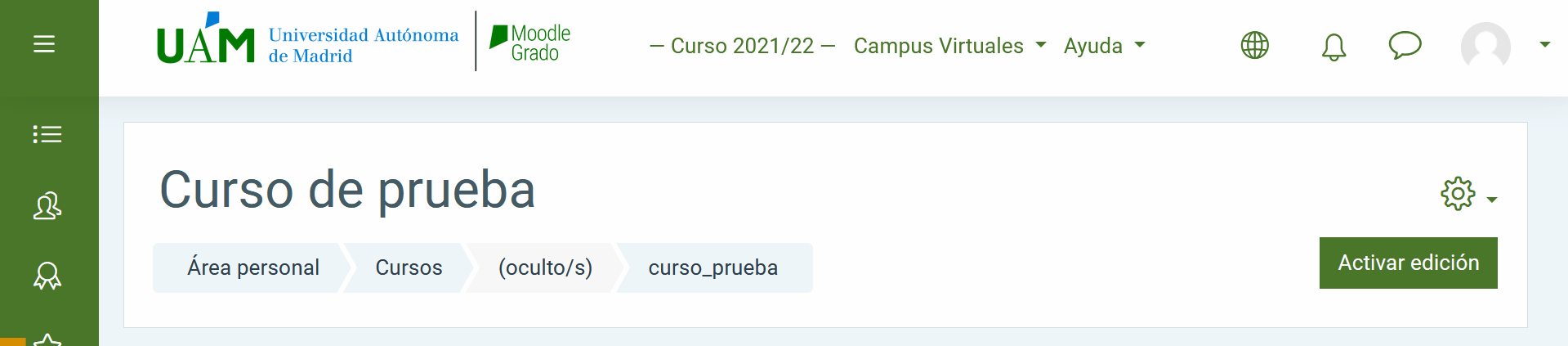Click the user profile avatar
This screenshot has width=1568, height=346.
click(x=1485, y=45)
